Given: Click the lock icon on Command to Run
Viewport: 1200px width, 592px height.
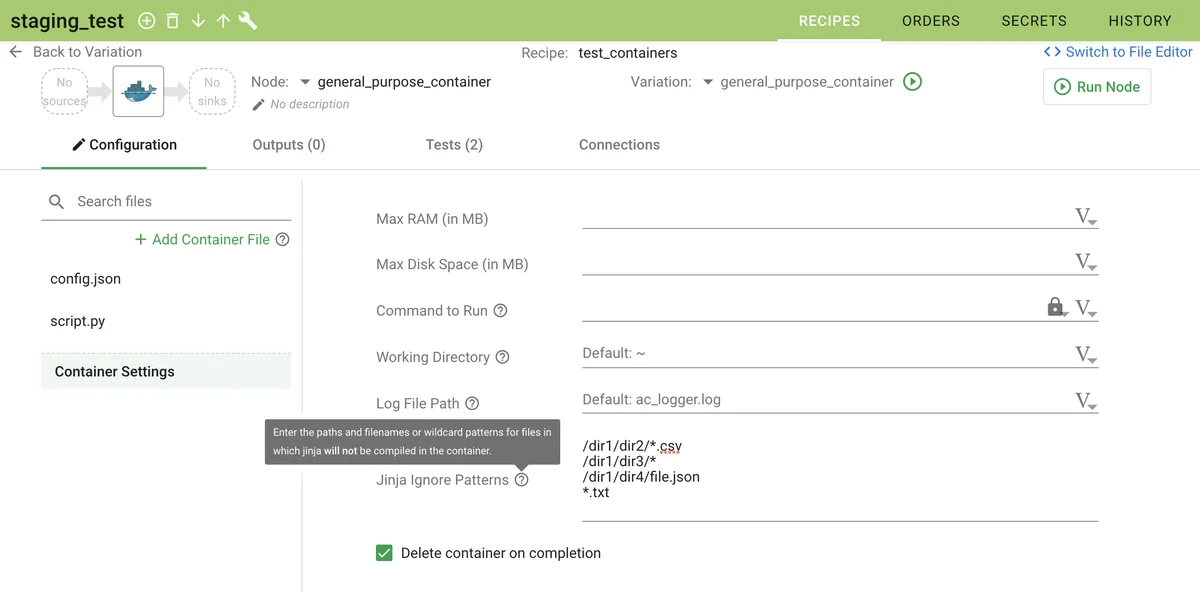Looking at the screenshot, I should [x=1055, y=307].
